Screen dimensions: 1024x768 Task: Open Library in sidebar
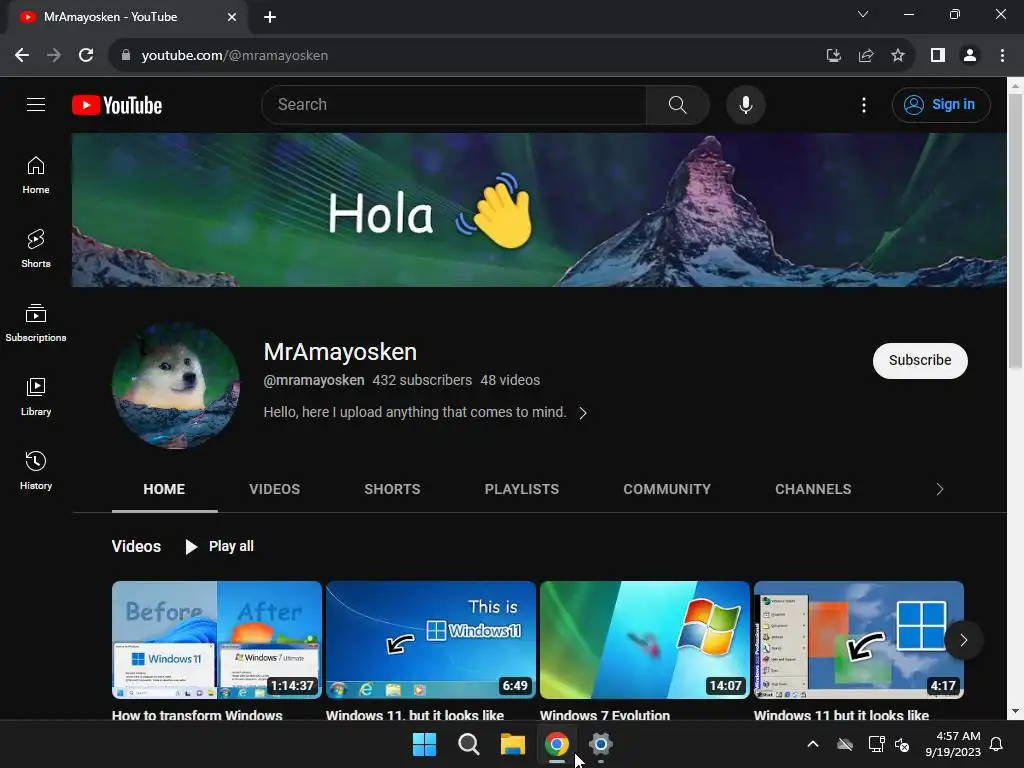(36, 396)
